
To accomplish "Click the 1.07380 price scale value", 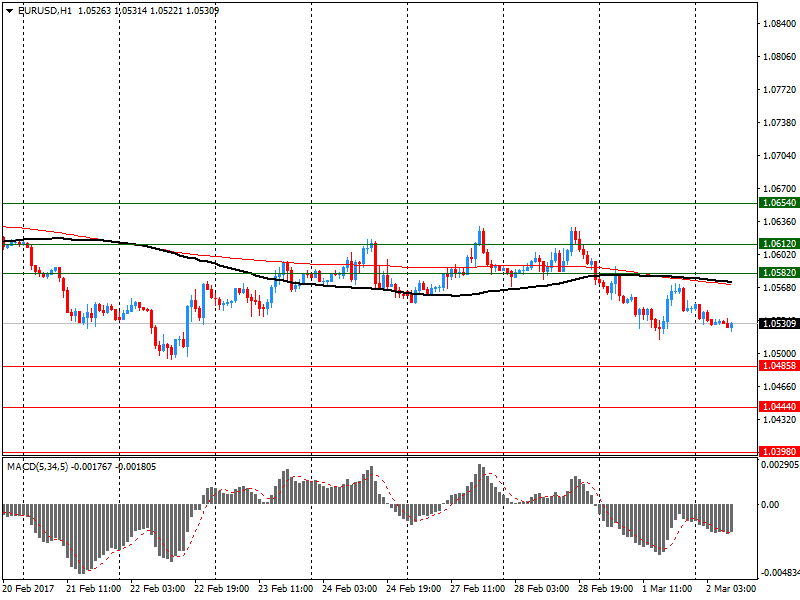I will click(x=779, y=122).
